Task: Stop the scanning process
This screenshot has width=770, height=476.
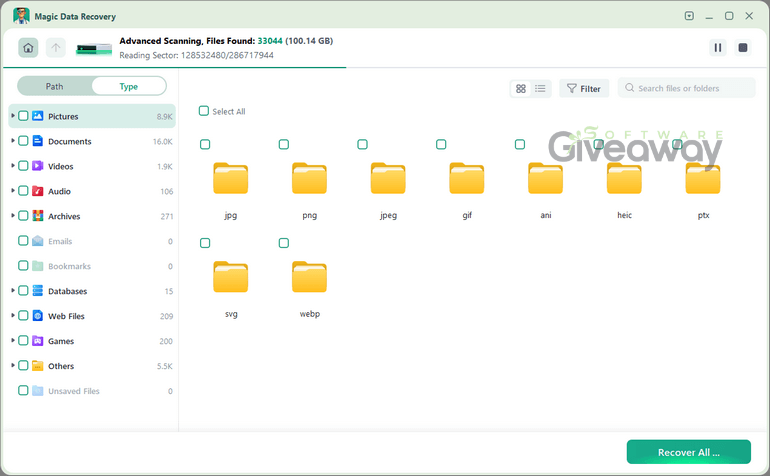Action: (742, 48)
